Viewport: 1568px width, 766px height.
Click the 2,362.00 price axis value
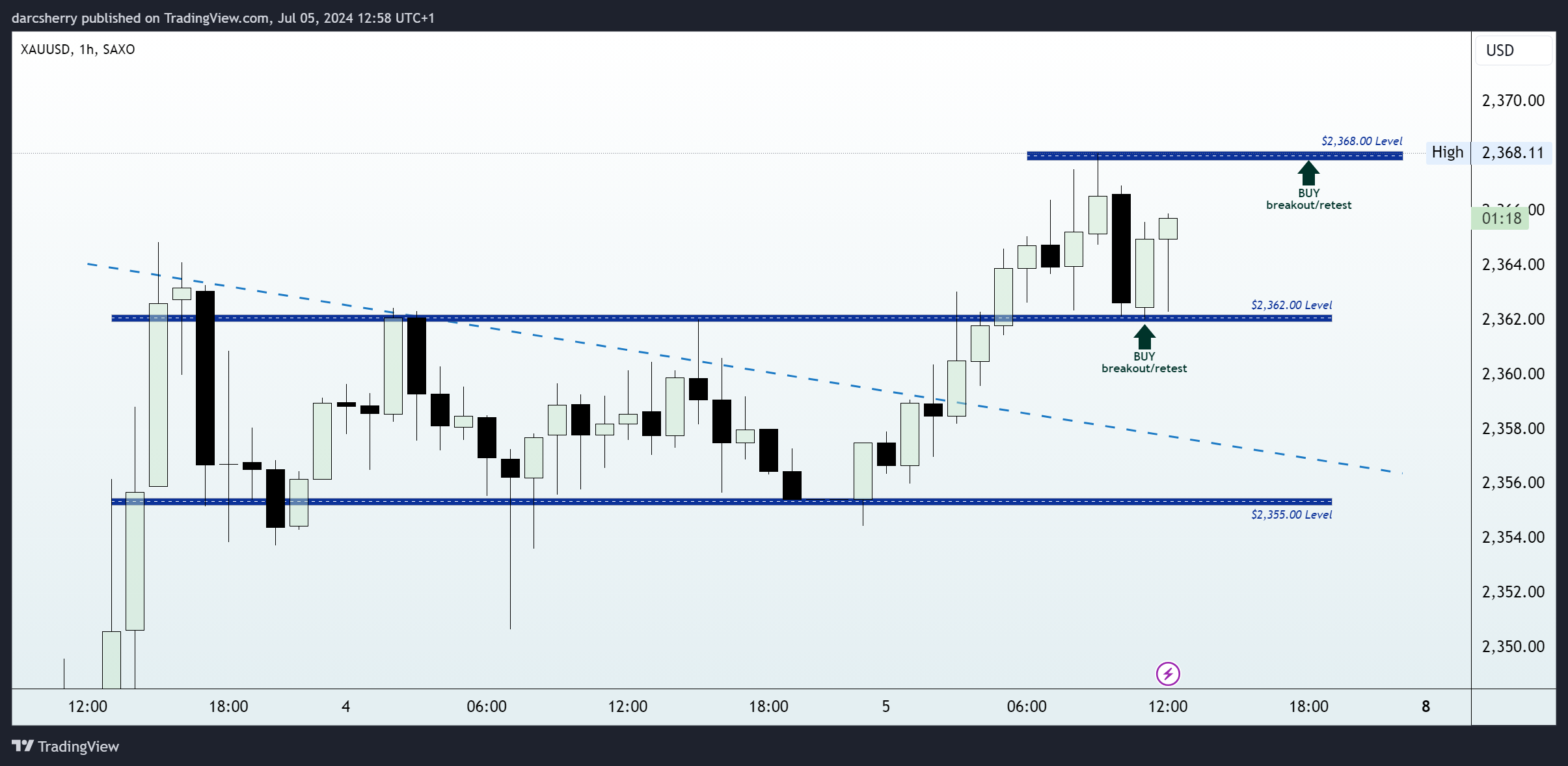1513,319
